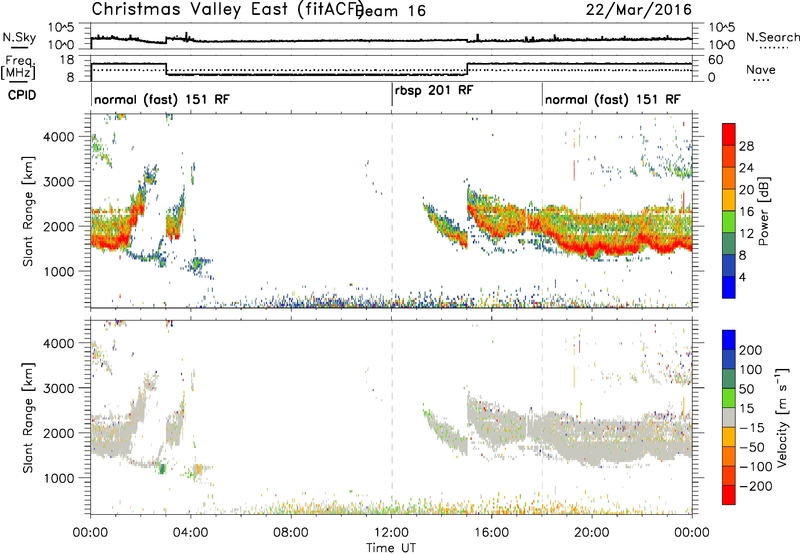Pick the blue top segment of Velocity color bar
Image resolution: width=800 pixels, height=554 pixels.
point(729,340)
